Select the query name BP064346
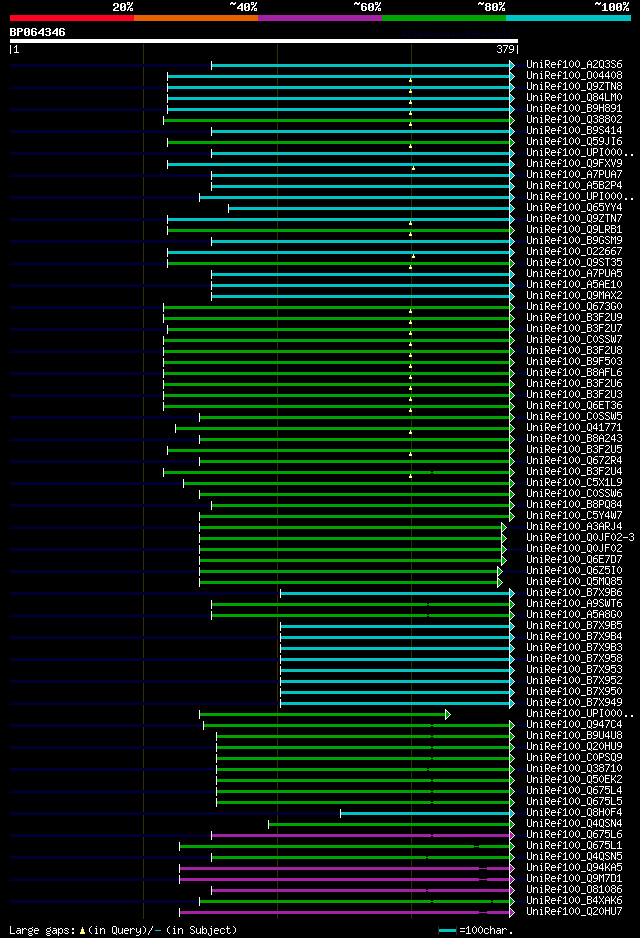 [x=38, y=32]
